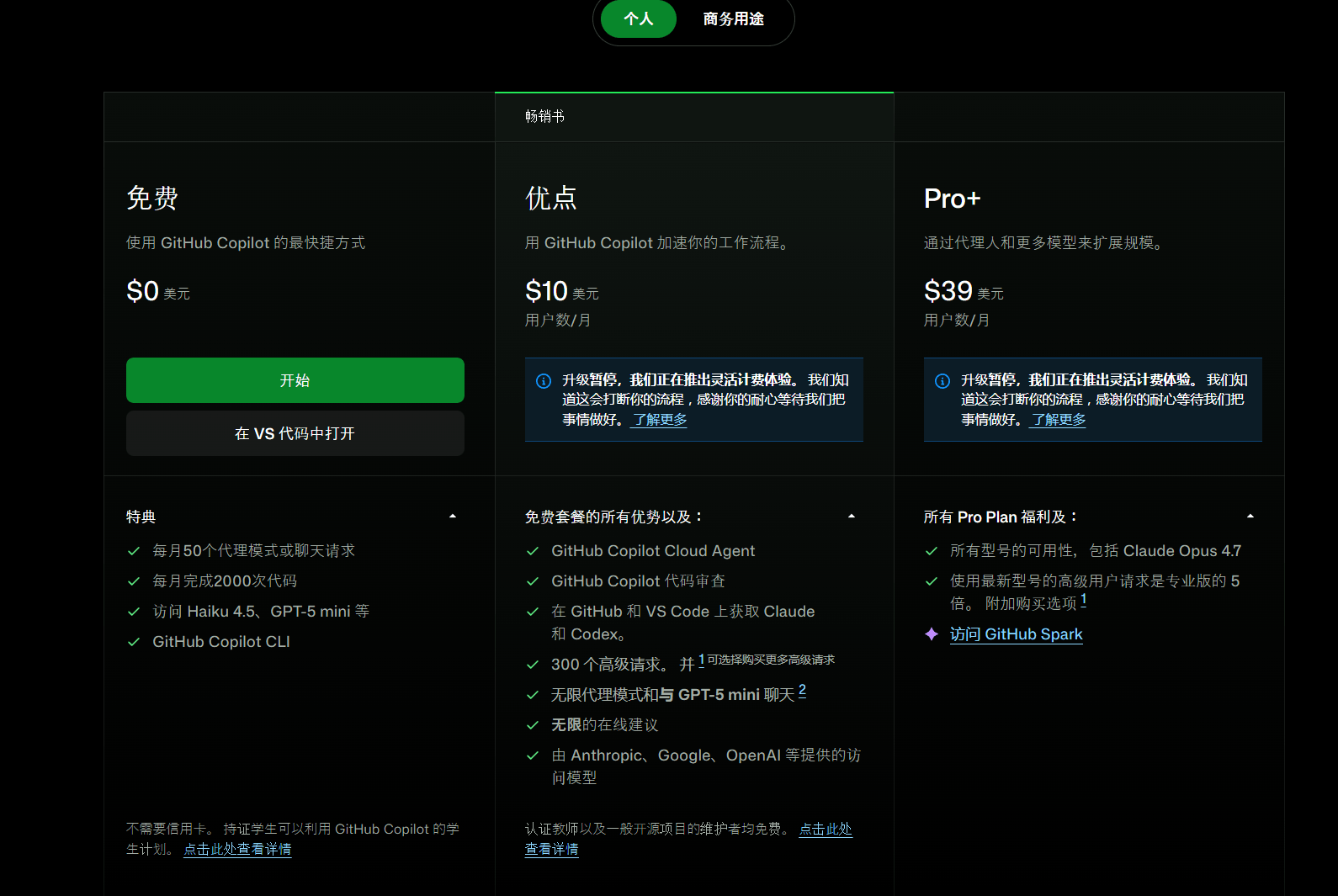Click checkmark beside 每月完成2000次代码

133,581
